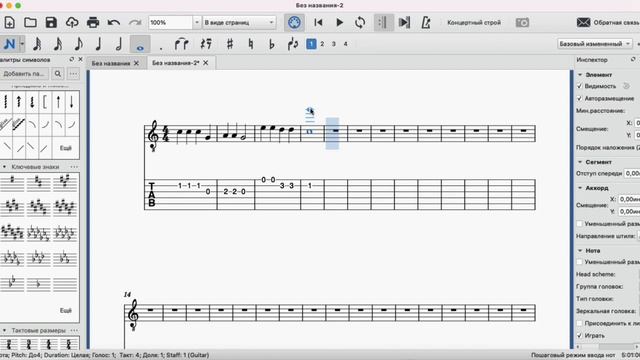Screen dimensions: 640x360
Task: Click 'Отступ спереди' value field
Action: click(x=632, y=173)
